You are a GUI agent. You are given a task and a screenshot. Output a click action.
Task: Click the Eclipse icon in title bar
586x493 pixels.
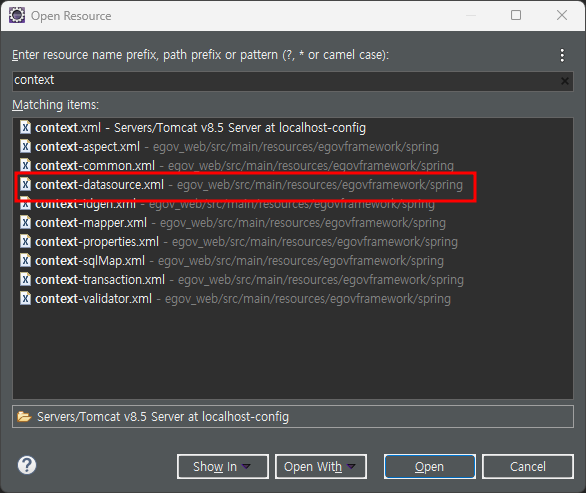click(x=17, y=15)
